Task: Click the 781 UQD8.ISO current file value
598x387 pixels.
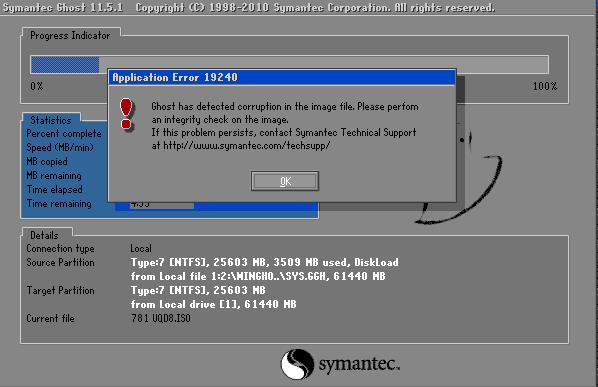Action: (161, 318)
